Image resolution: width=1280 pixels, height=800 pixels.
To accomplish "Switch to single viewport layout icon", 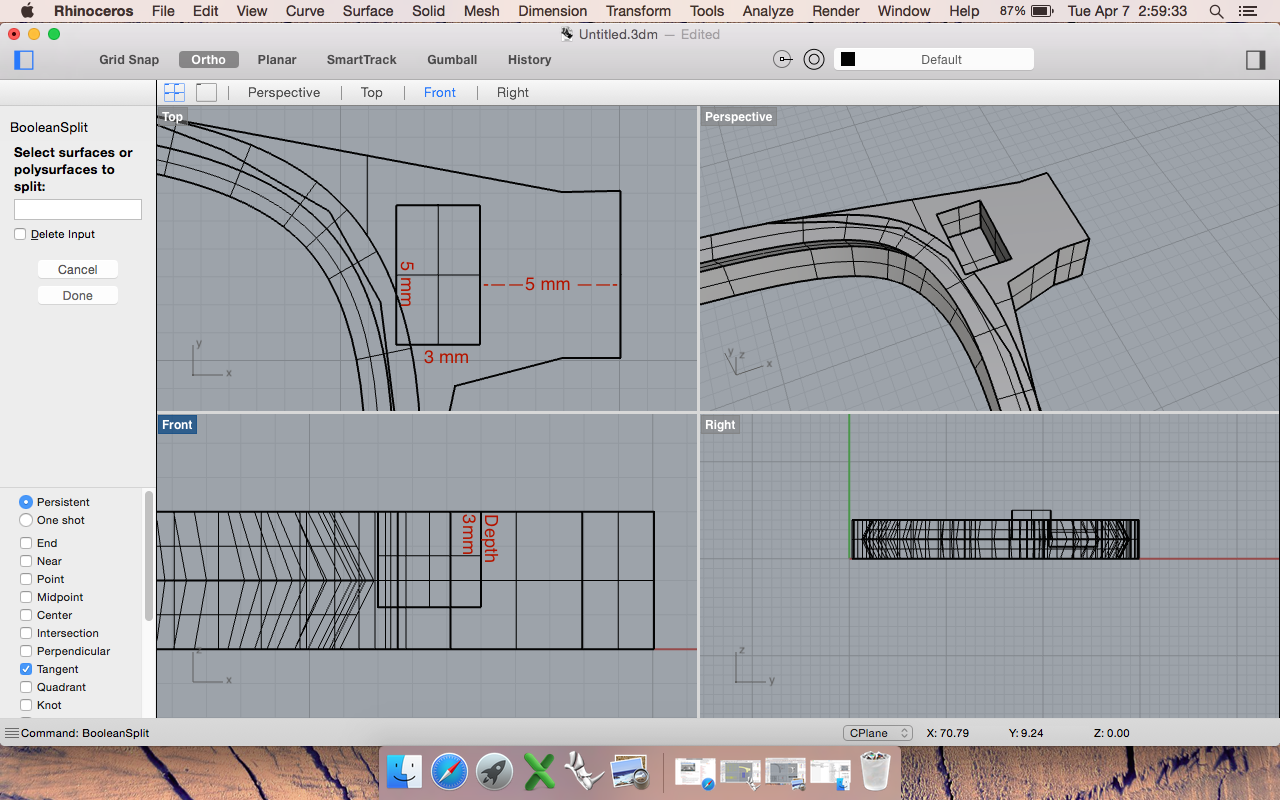I will 206,92.
